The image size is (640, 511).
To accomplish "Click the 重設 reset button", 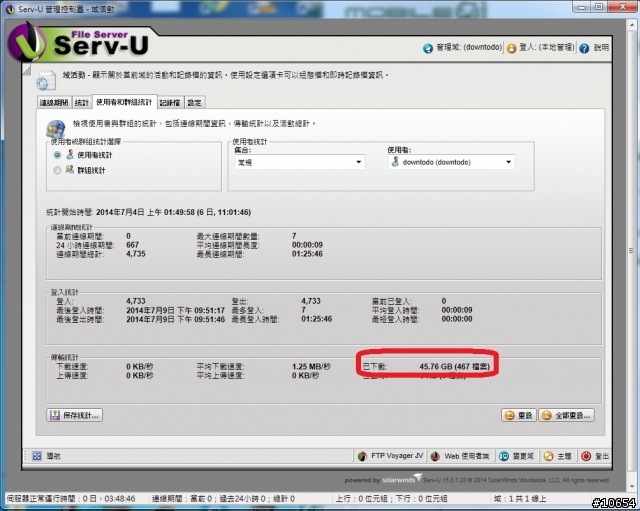I will [x=518, y=415].
